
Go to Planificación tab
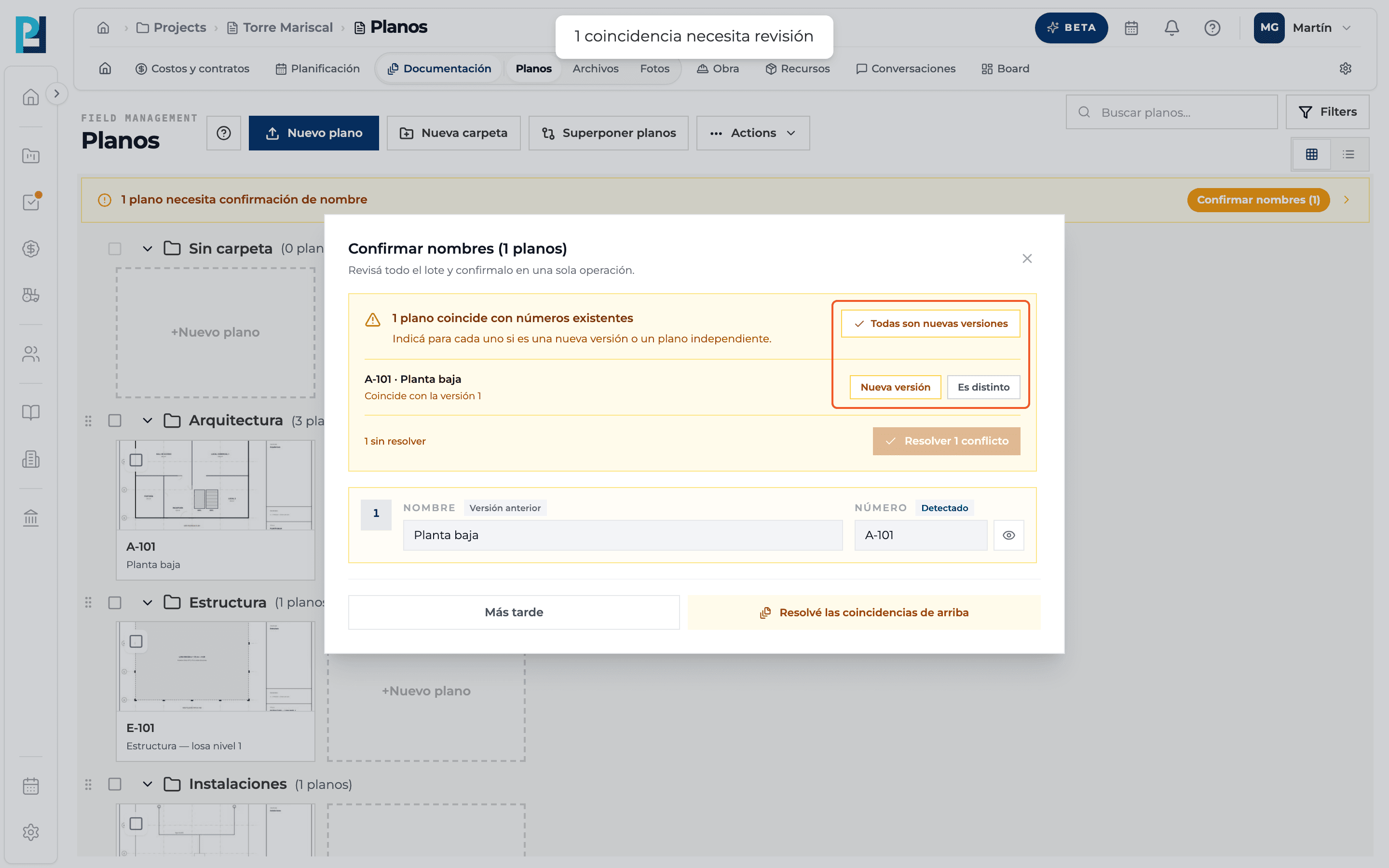click(x=317, y=68)
